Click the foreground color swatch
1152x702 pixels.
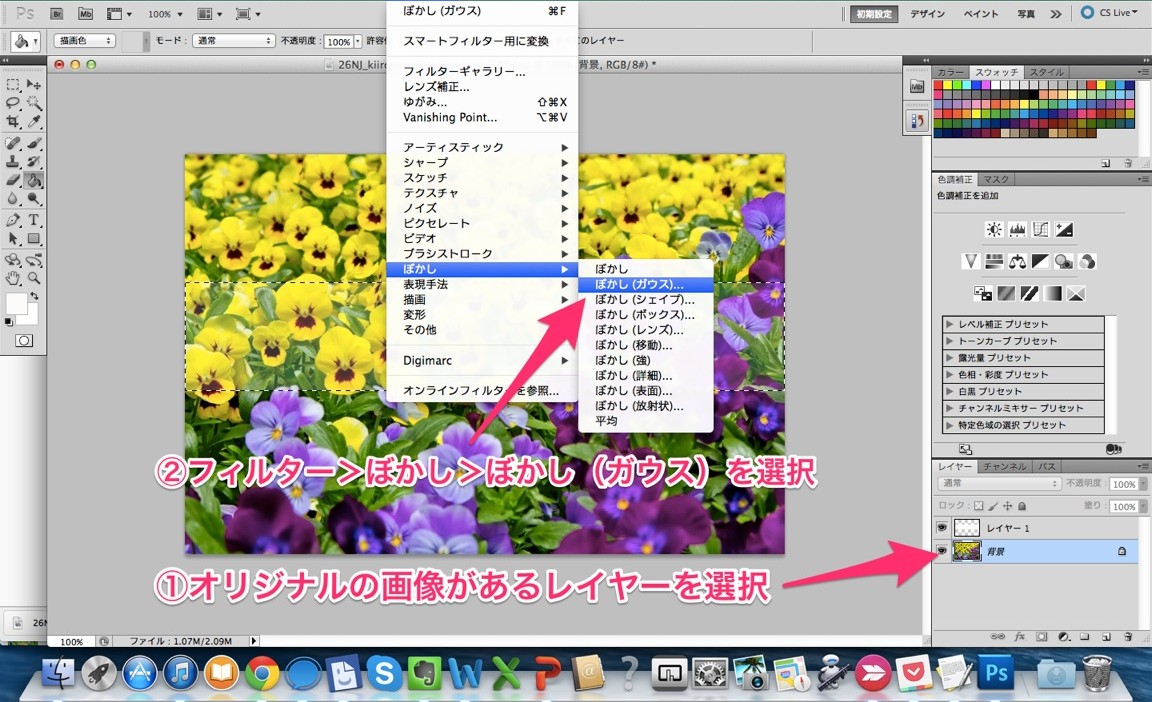(x=17, y=303)
